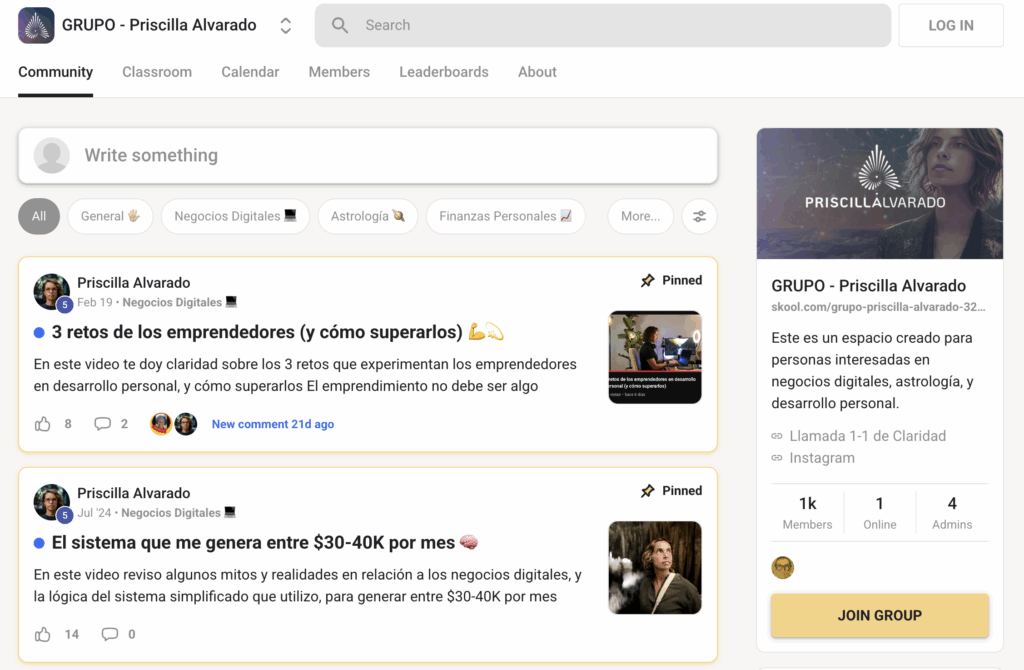Open the Llamada 1-1 de Claridad link
Image resolution: width=1024 pixels, height=670 pixels.
tap(867, 436)
